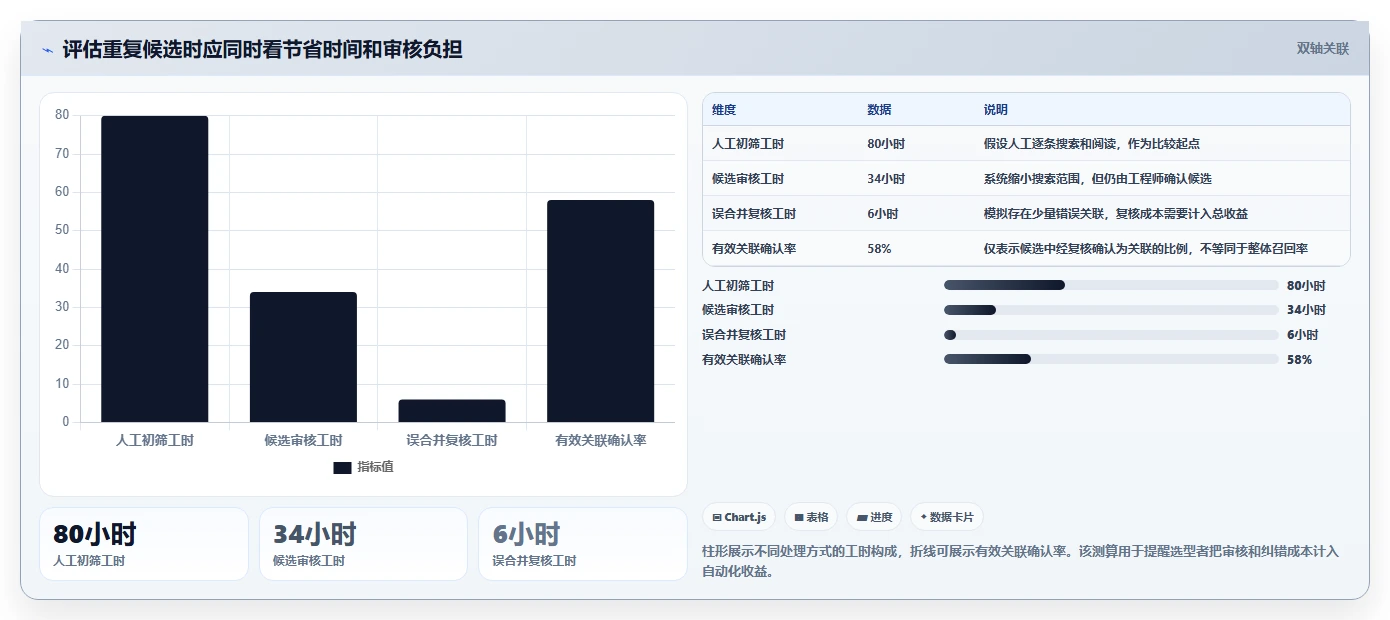Click the 有效关联确认率 table row label

(754, 249)
